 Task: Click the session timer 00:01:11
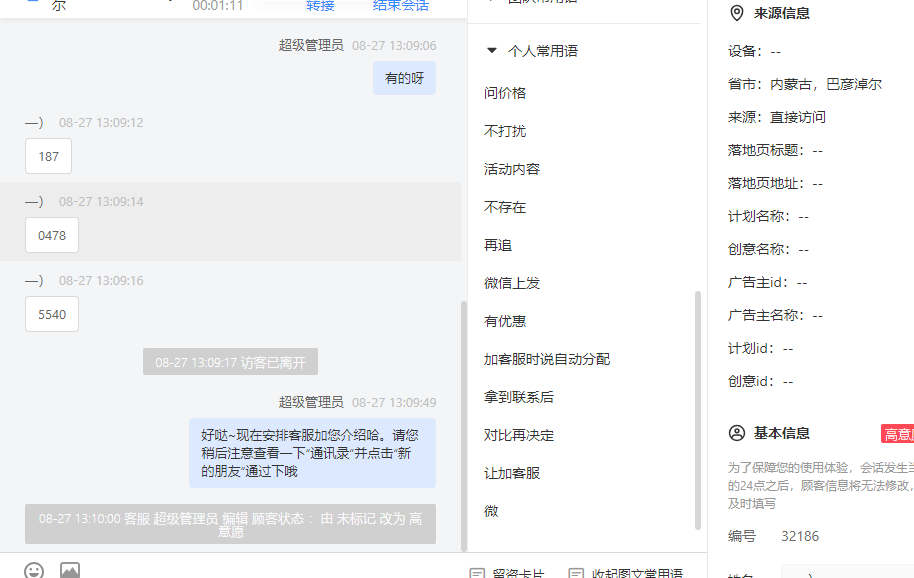pyautogui.click(x=217, y=6)
